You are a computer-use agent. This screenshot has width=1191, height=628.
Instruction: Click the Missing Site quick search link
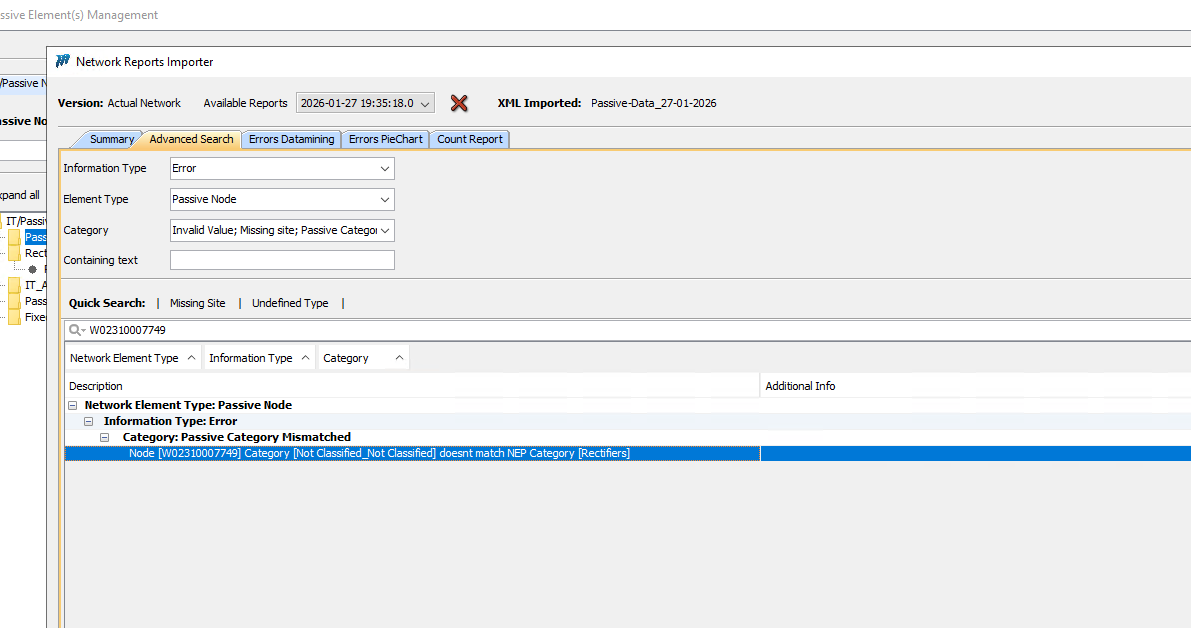click(x=197, y=303)
